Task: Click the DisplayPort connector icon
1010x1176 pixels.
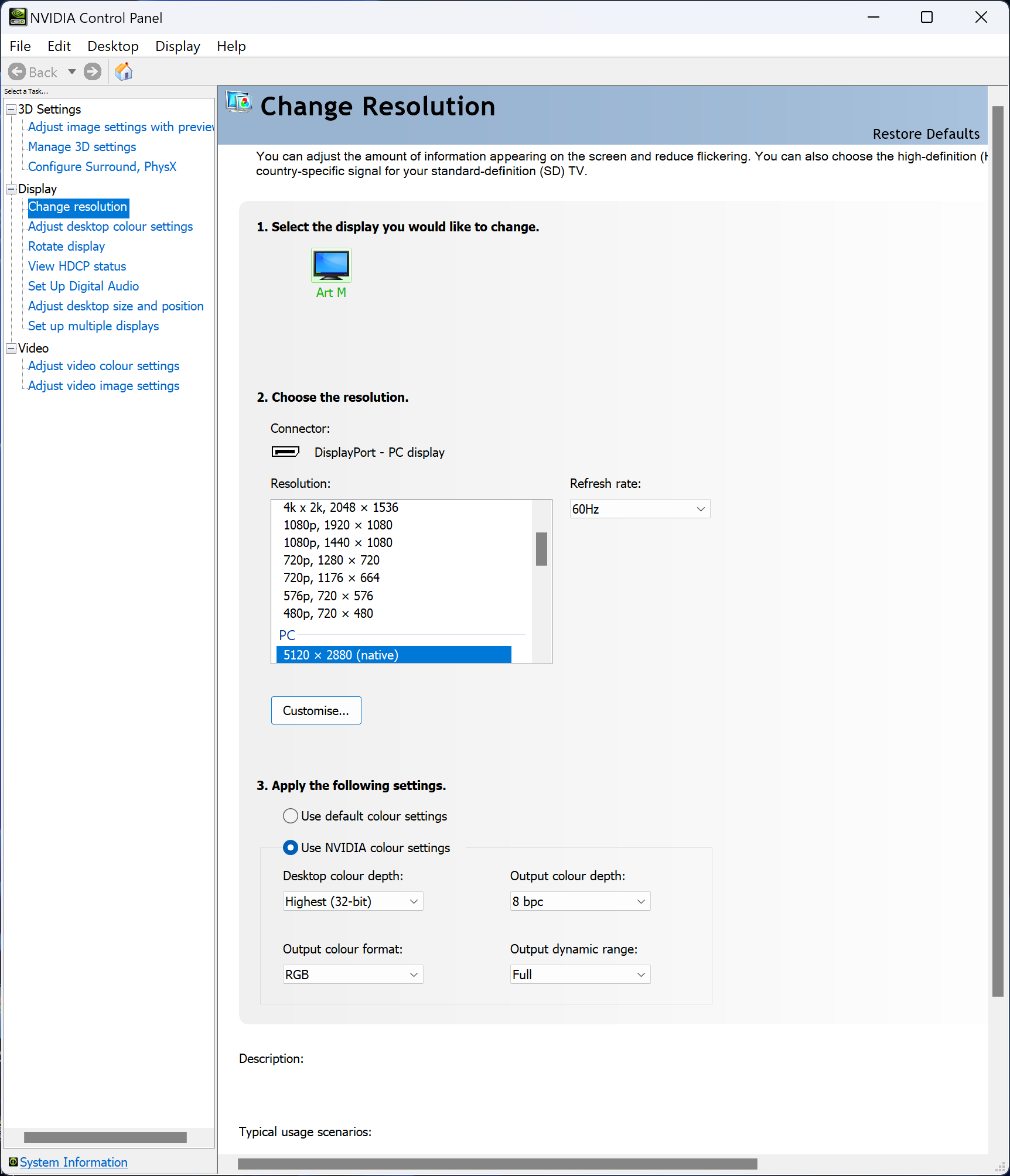Action: pyautogui.click(x=285, y=452)
